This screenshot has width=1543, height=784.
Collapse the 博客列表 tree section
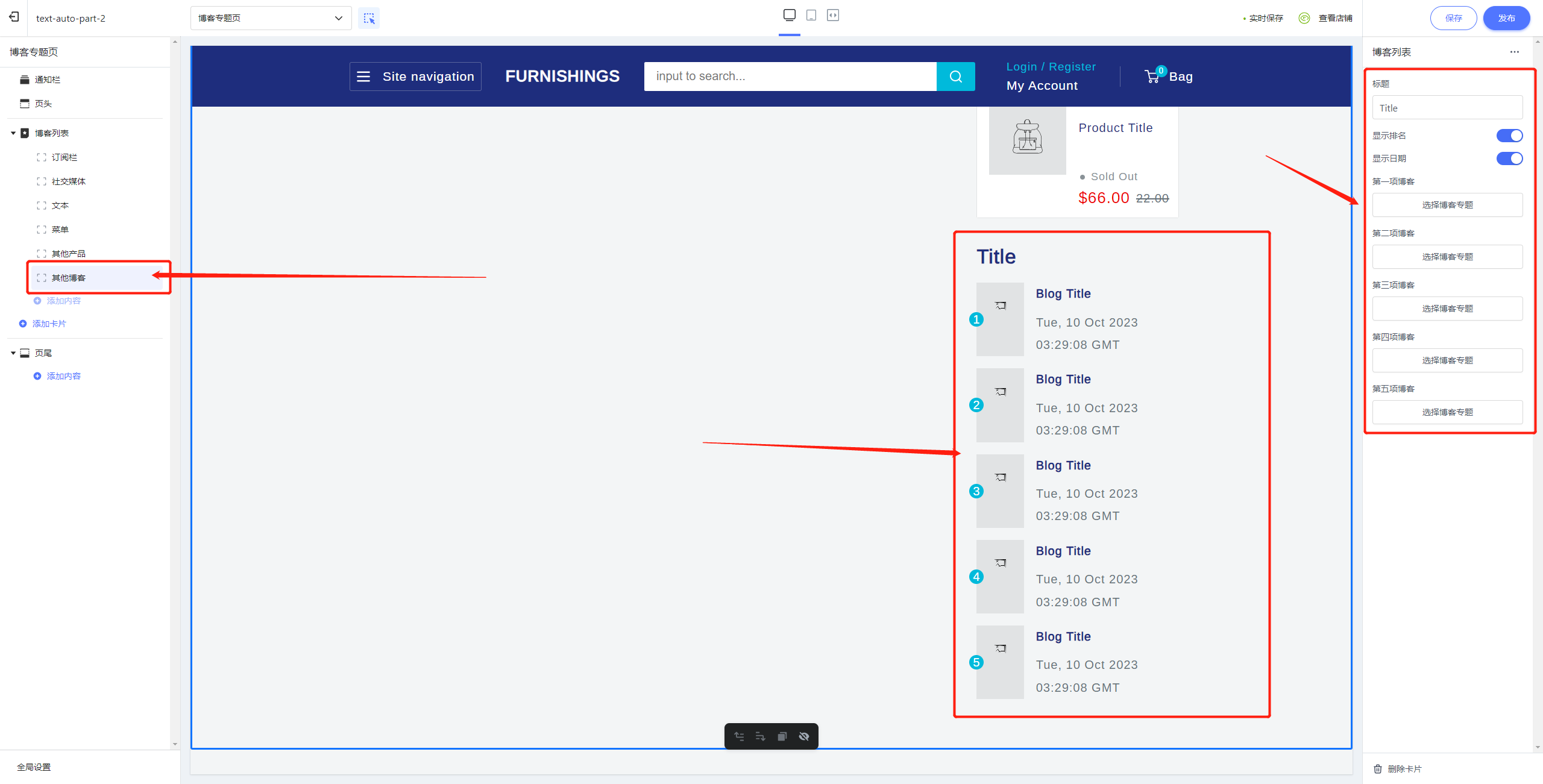(x=13, y=133)
